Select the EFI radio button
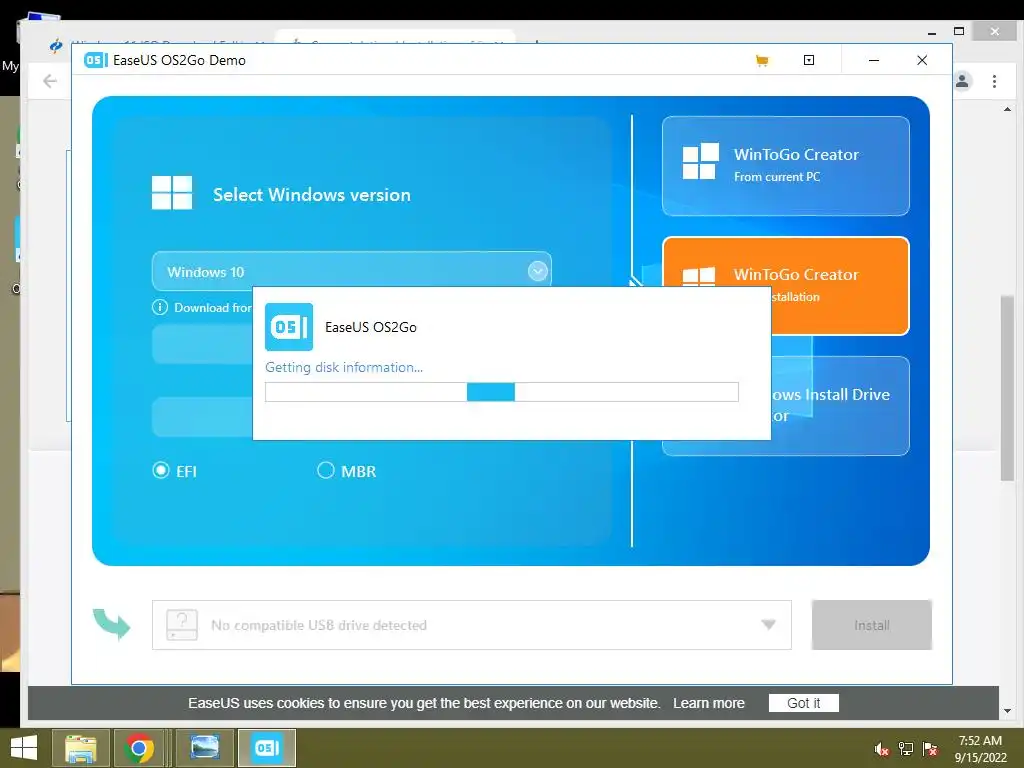 161,470
